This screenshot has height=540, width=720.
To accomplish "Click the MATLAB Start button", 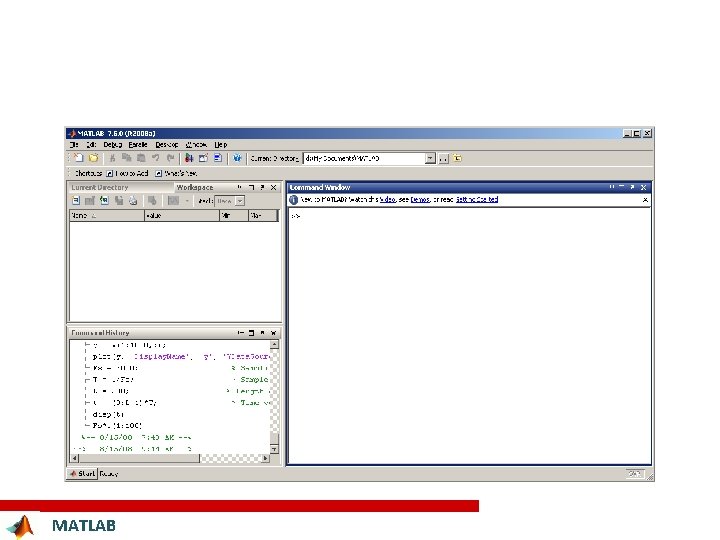I will click(83, 473).
